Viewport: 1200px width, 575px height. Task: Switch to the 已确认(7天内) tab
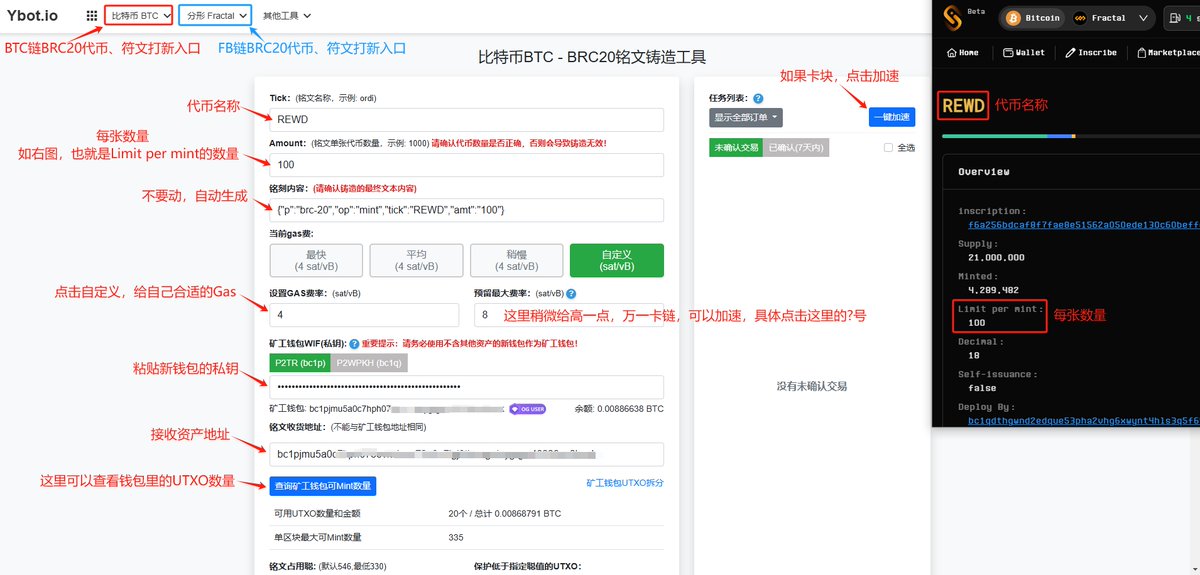[x=796, y=147]
